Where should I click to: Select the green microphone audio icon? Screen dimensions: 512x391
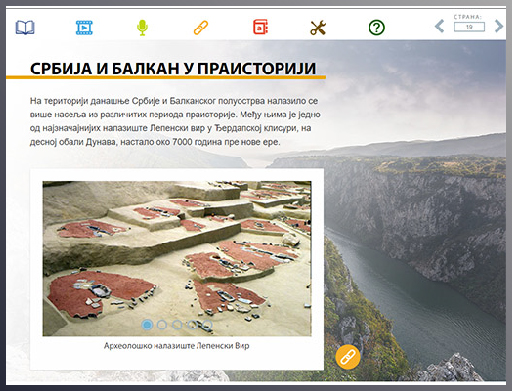[x=142, y=28]
